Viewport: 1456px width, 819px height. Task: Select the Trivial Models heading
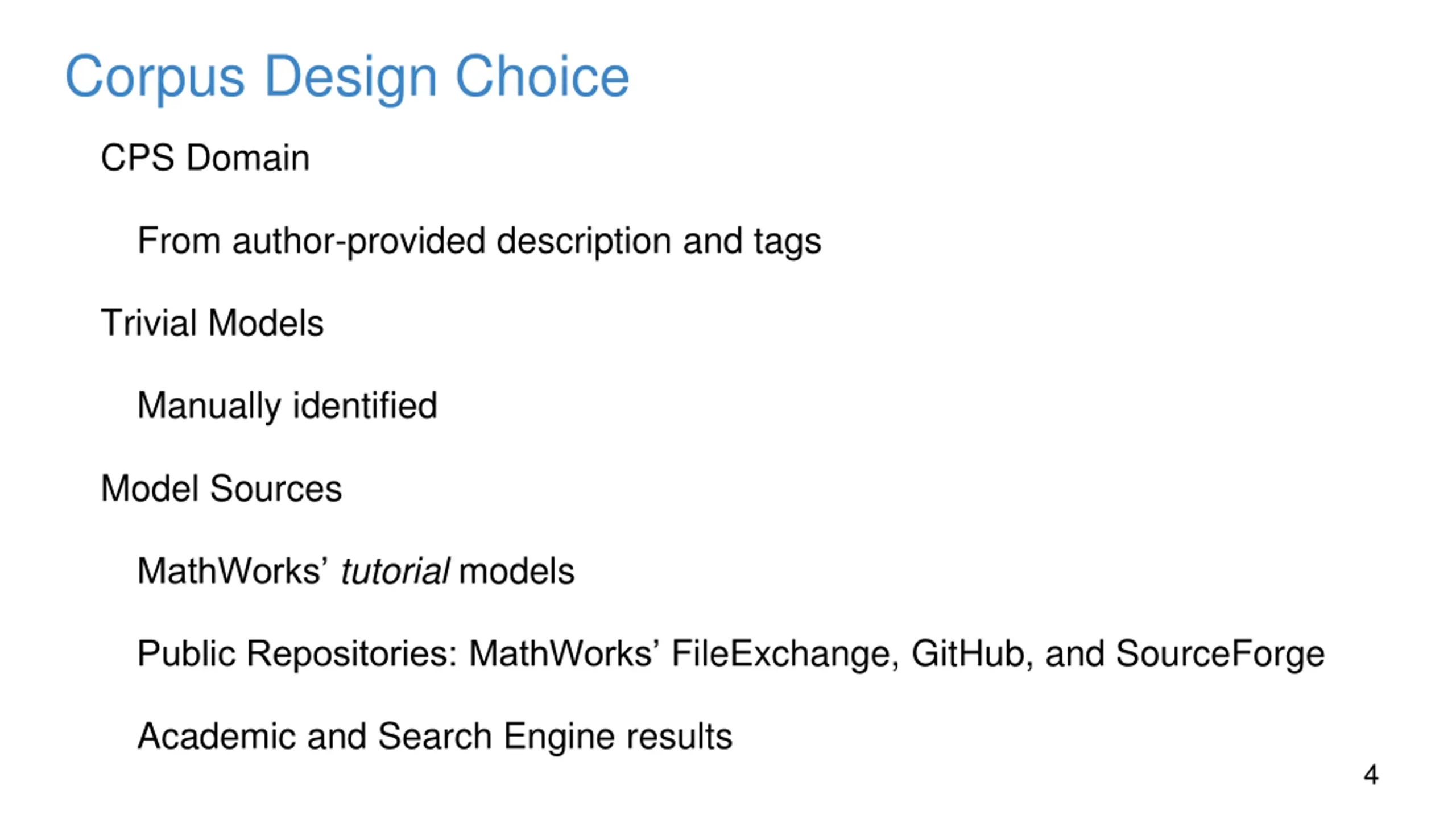212,323
